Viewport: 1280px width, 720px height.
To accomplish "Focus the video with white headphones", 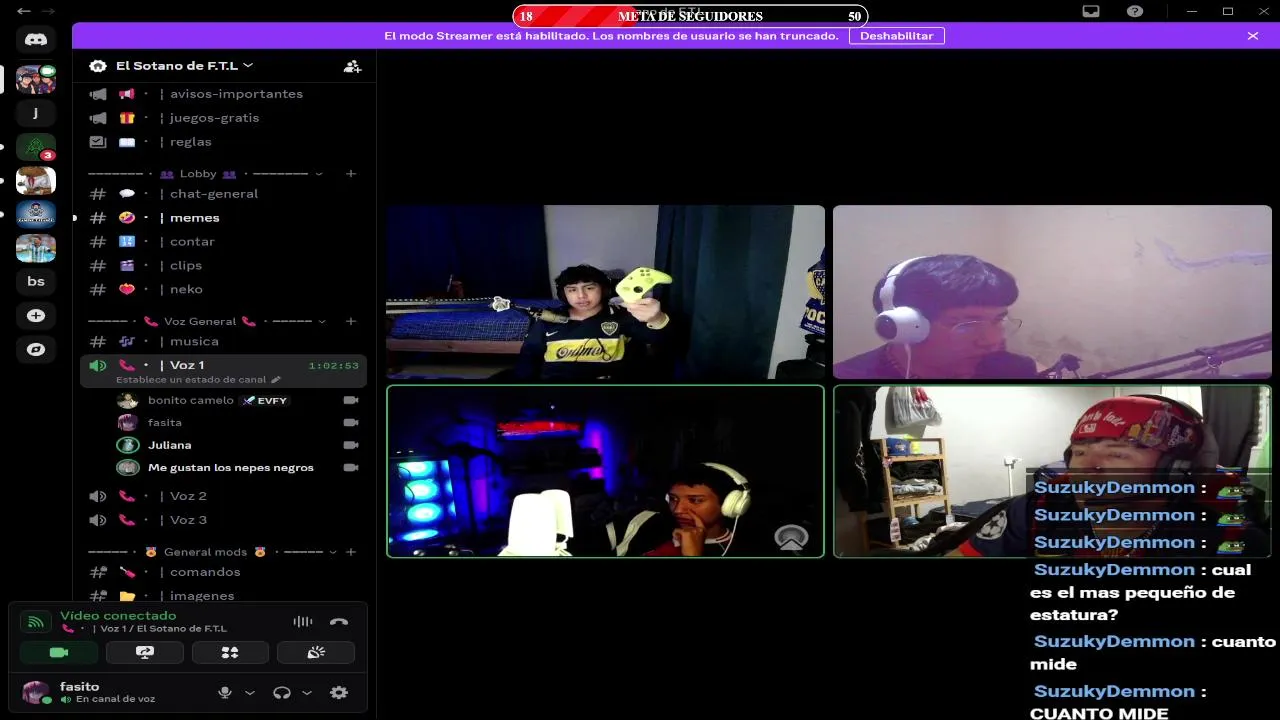I will [1052, 292].
